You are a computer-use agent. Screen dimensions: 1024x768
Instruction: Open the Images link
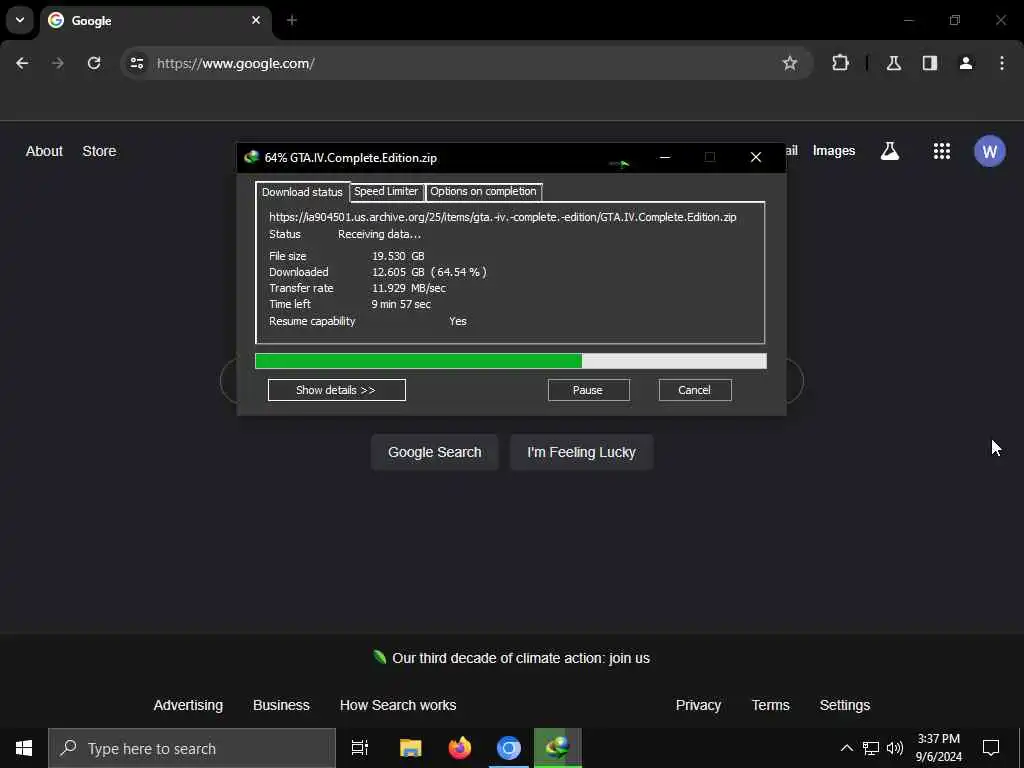pos(833,151)
